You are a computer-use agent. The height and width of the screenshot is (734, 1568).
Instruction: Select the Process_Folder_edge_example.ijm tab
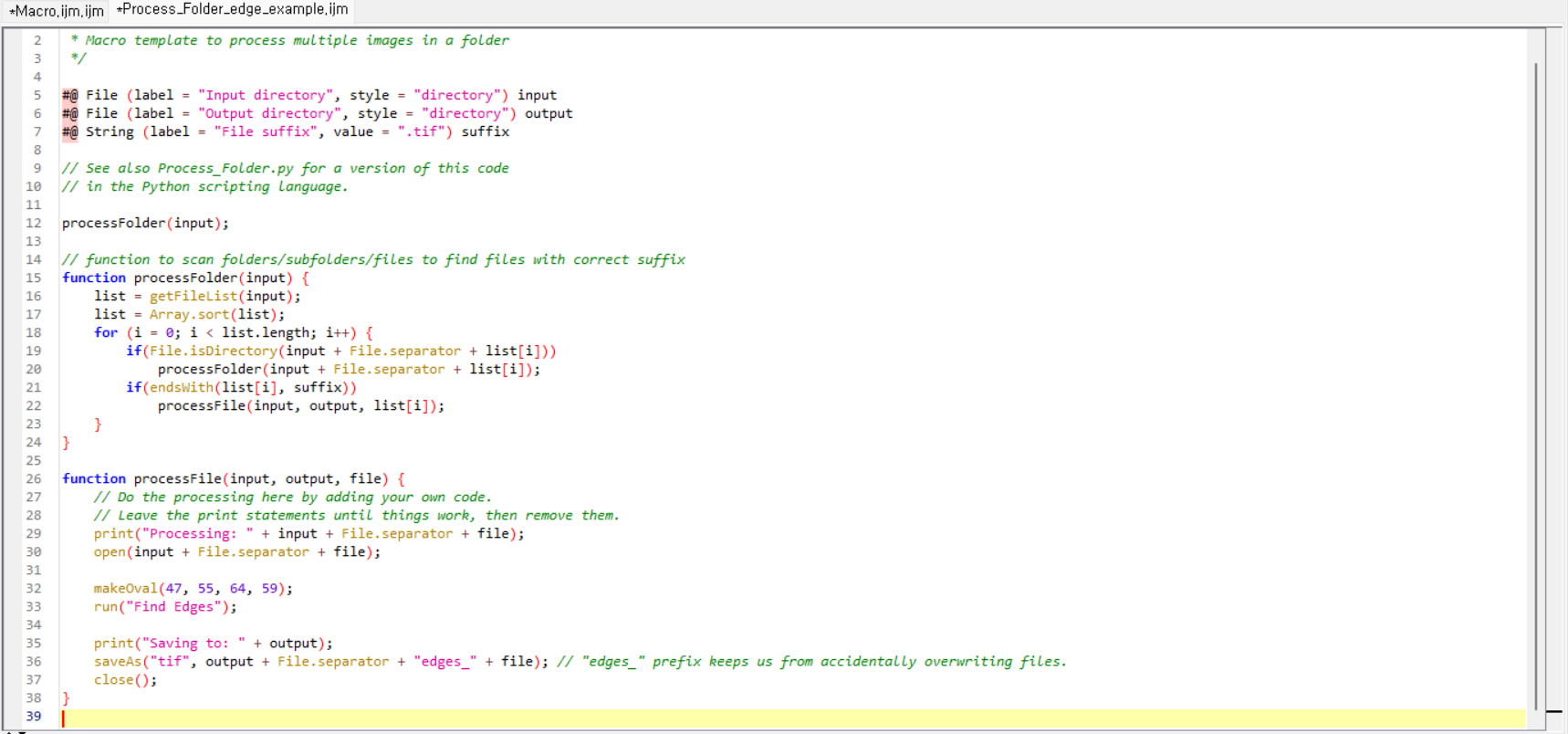[232, 9]
